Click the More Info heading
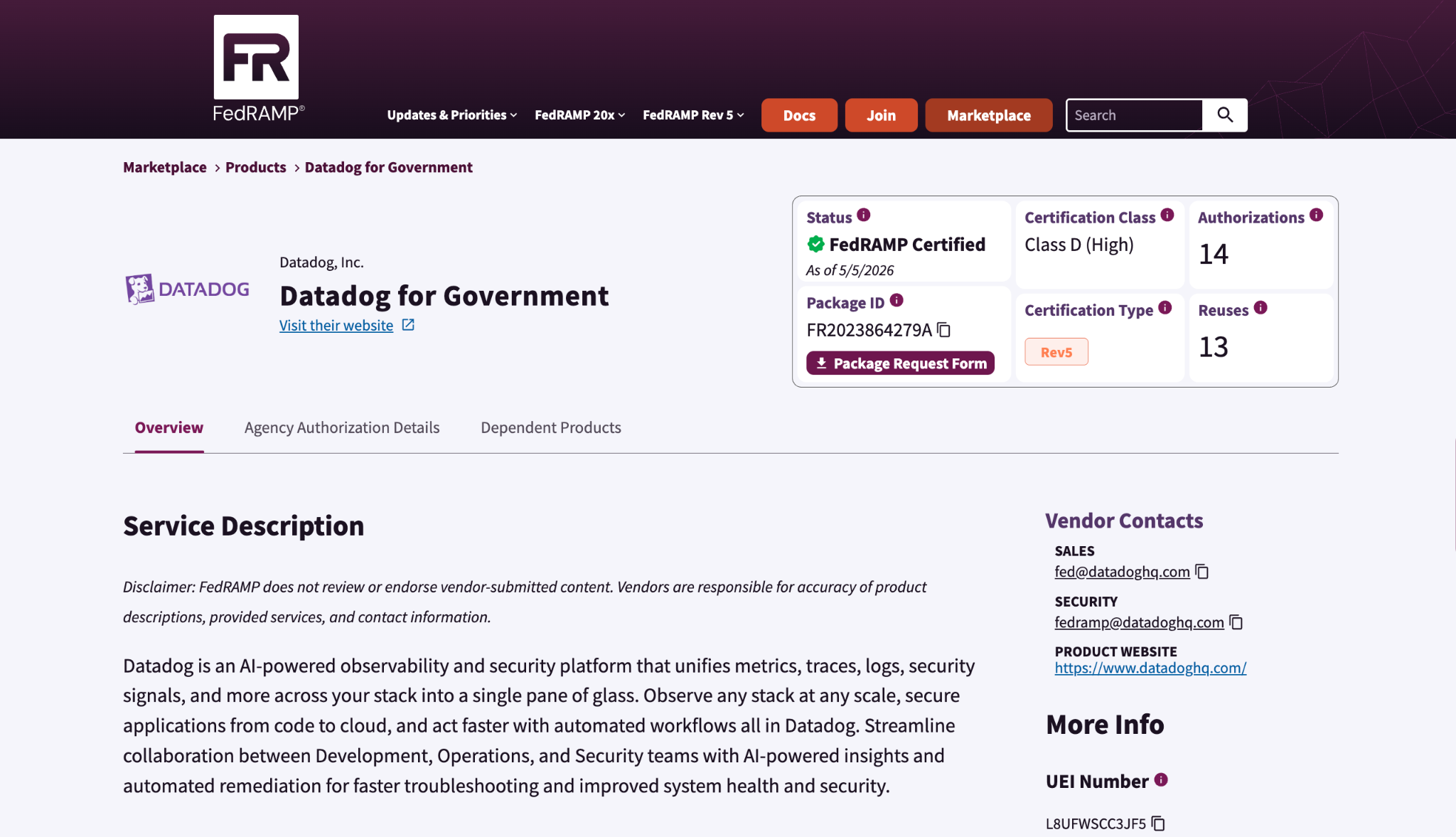This screenshot has height=837, width=1456. tap(1105, 725)
